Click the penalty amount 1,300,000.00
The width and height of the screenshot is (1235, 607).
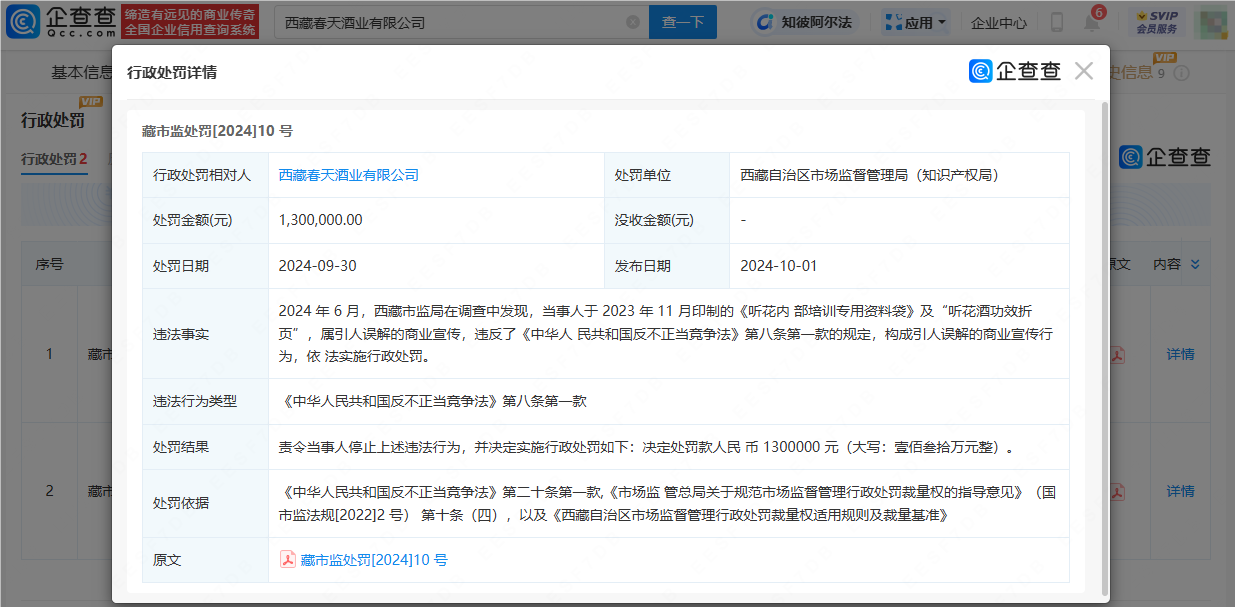pyautogui.click(x=320, y=220)
